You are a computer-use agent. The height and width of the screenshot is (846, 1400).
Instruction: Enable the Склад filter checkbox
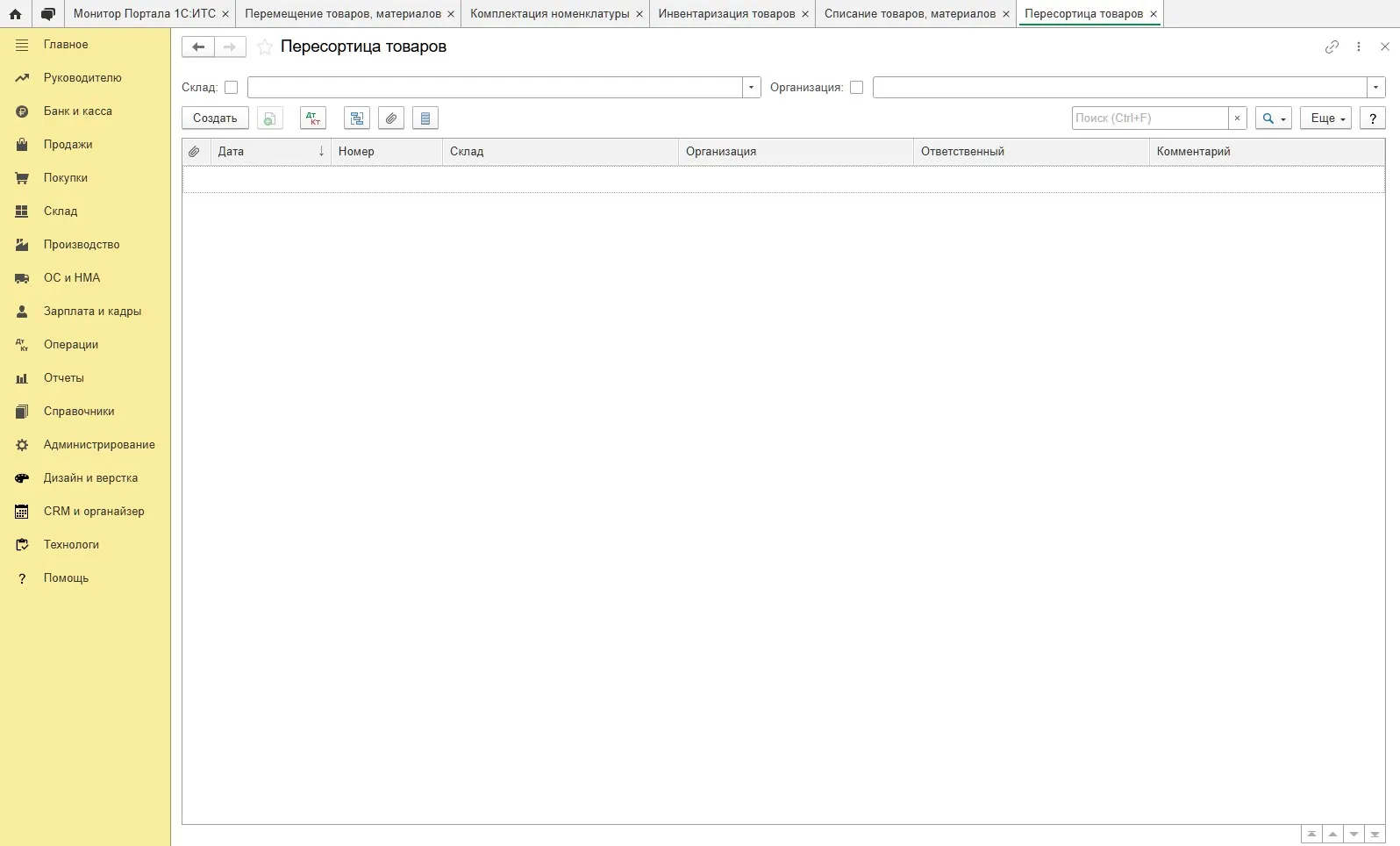(x=232, y=88)
